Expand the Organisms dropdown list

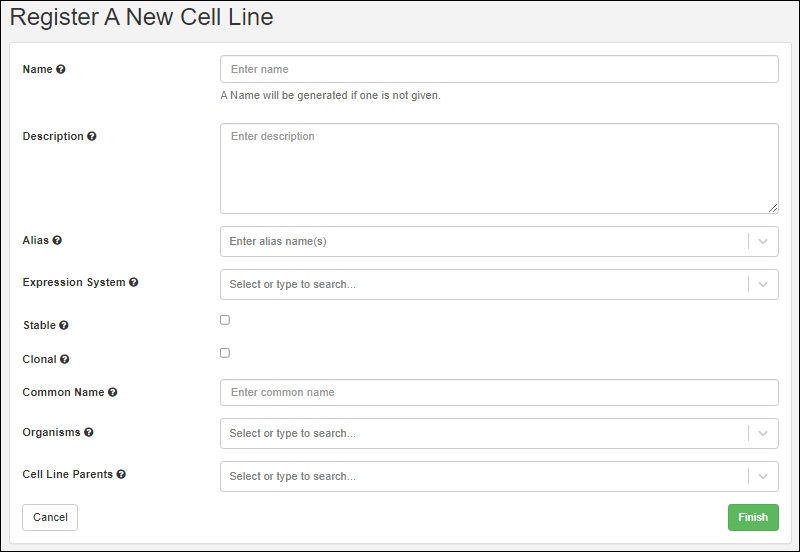click(763, 433)
